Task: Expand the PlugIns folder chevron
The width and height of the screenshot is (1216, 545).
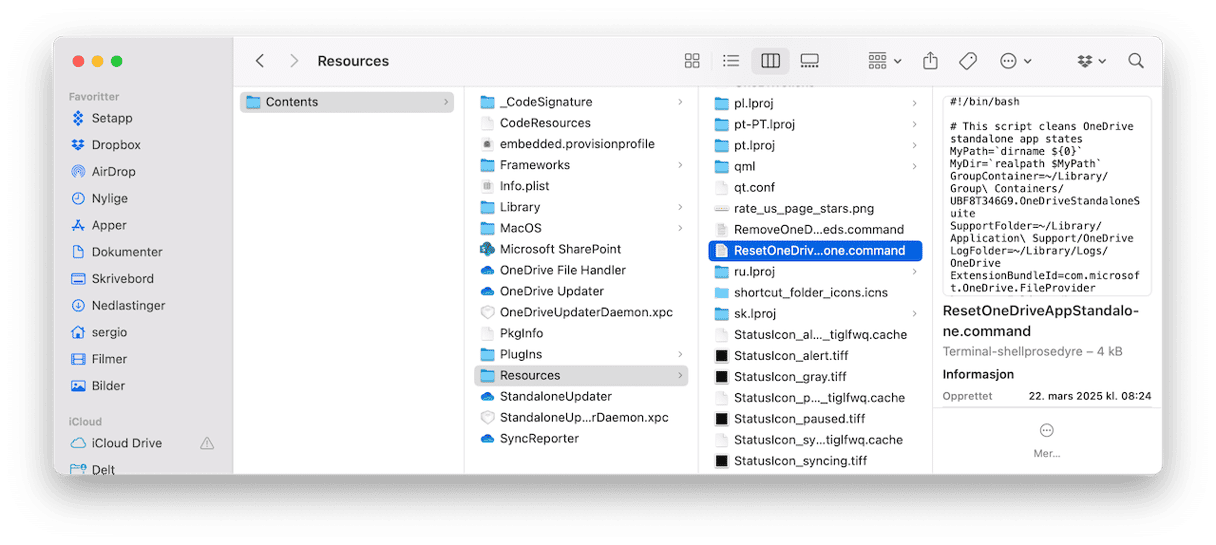Action: 680,354
